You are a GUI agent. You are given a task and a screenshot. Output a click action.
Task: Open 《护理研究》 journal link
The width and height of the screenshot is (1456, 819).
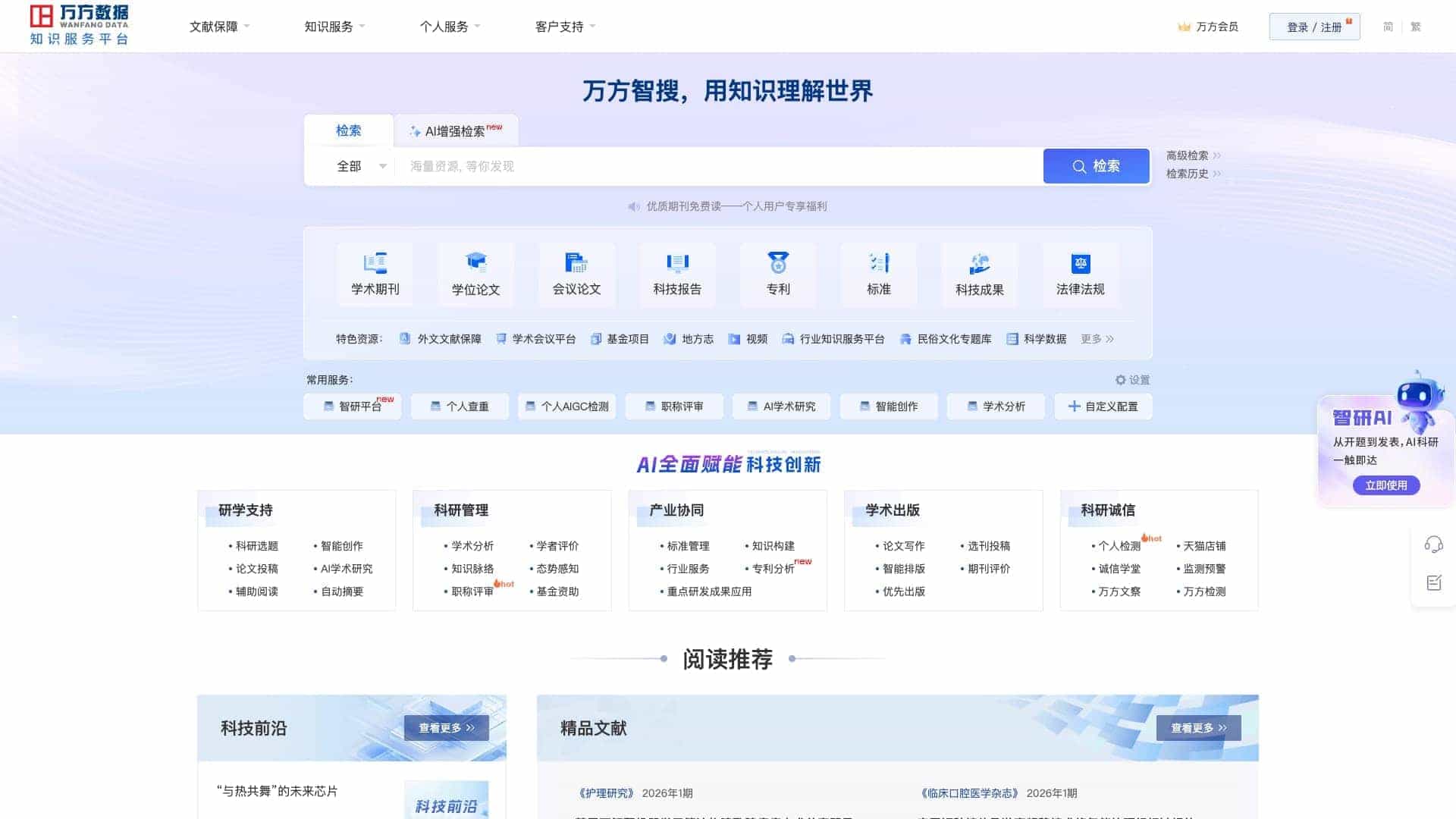click(x=605, y=793)
